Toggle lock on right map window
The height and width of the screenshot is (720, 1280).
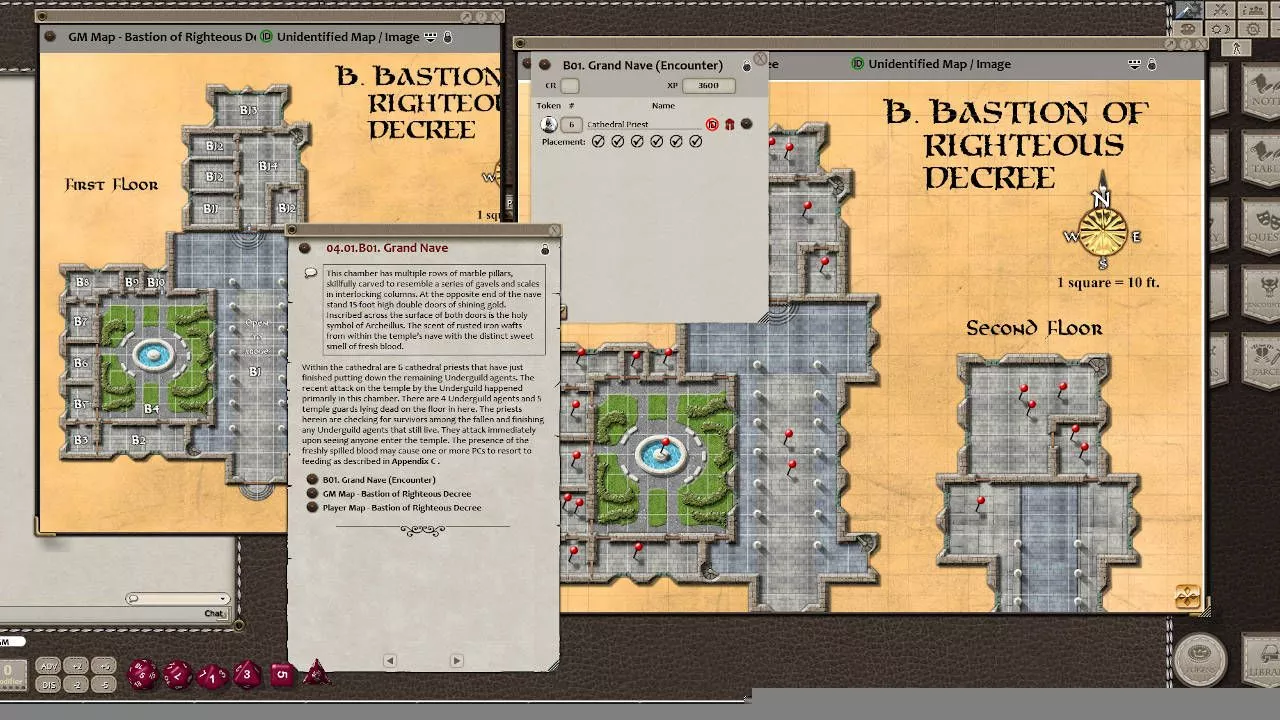click(1152, 64)
